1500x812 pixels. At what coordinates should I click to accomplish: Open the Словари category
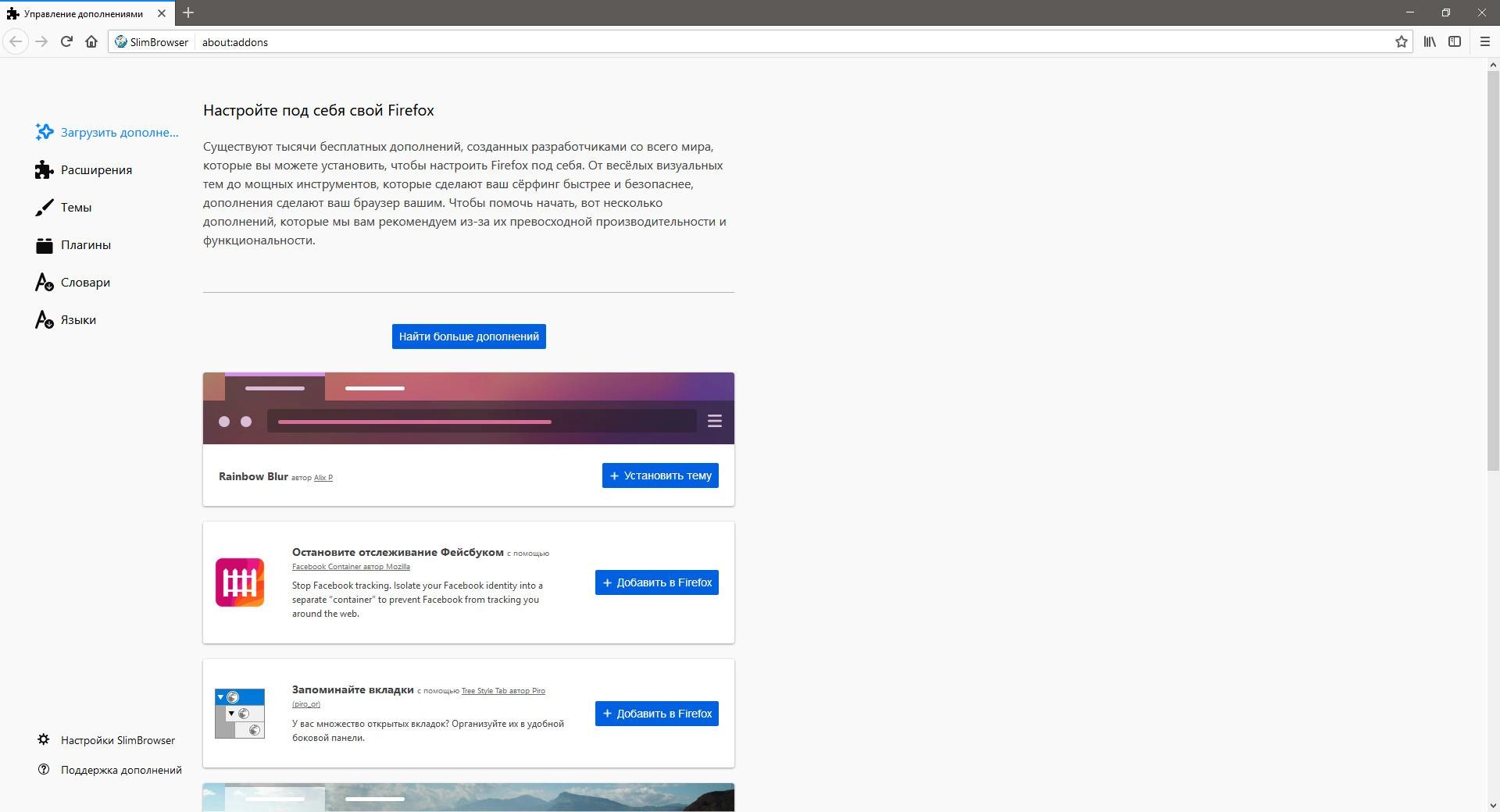click(x=73, y=282)
